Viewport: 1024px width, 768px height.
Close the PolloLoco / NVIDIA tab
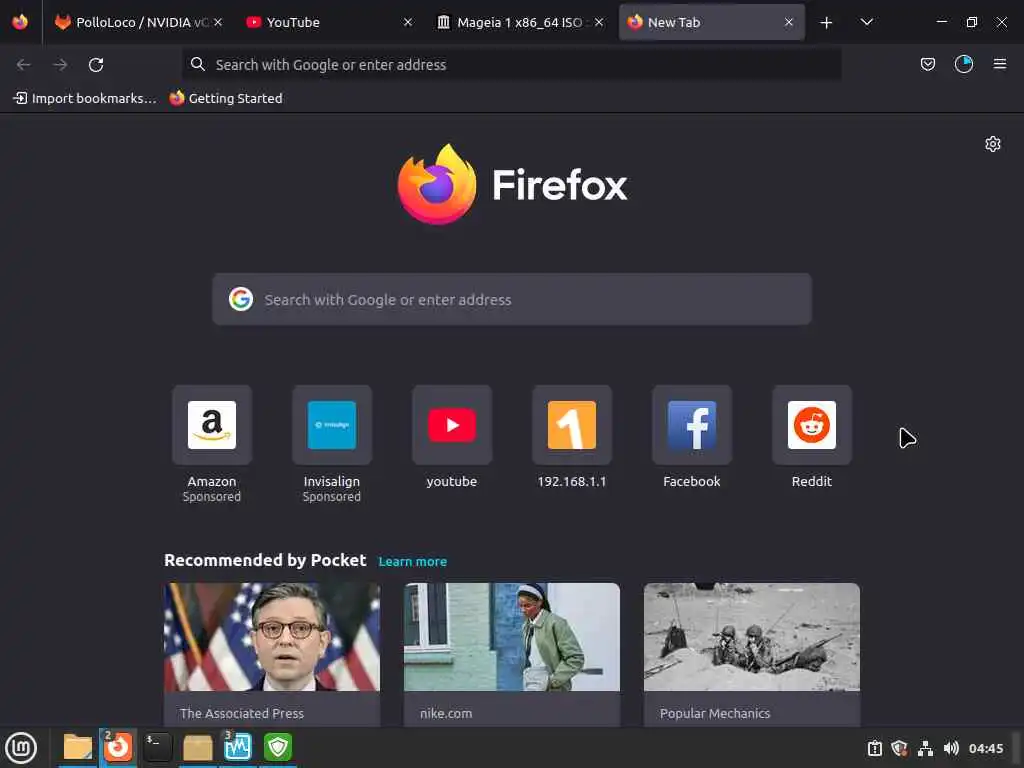click(218, 22)
